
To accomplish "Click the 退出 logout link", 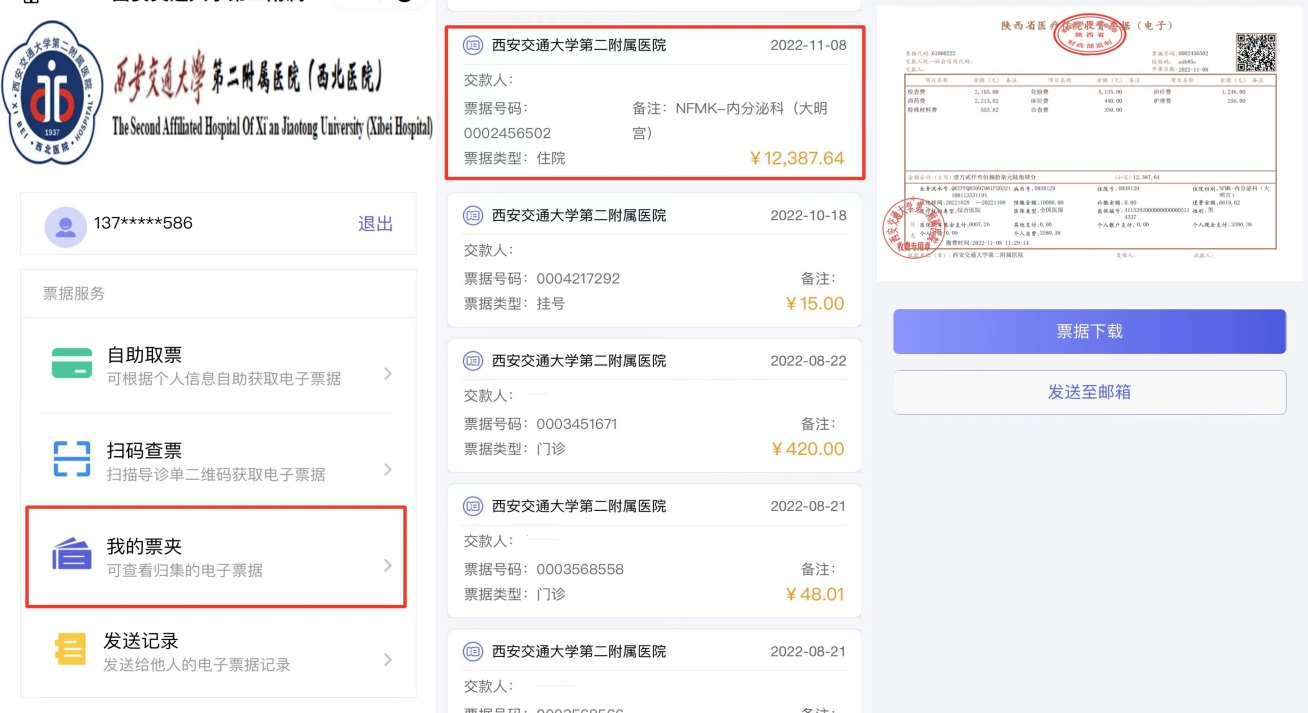I will click(374, 224).
